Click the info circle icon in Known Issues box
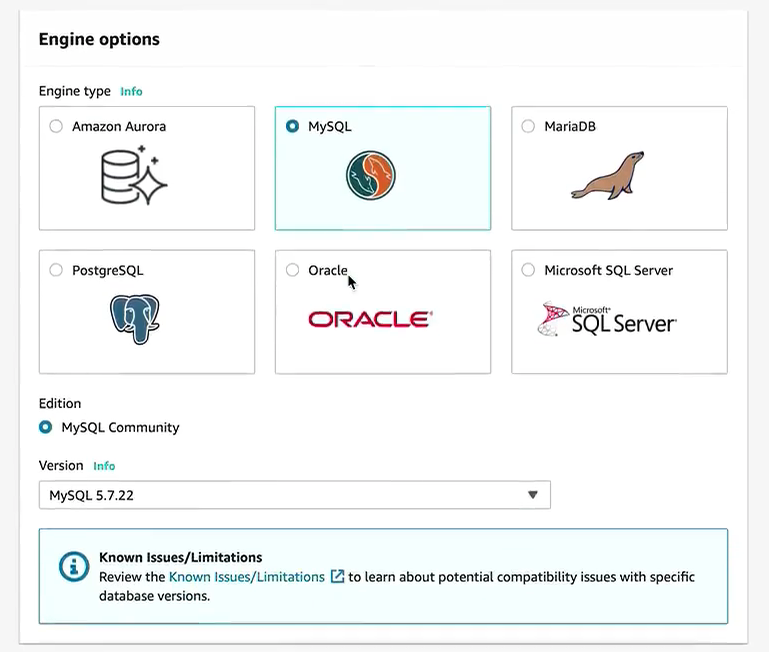Screen dimensions: 769x652 point(73,566)
